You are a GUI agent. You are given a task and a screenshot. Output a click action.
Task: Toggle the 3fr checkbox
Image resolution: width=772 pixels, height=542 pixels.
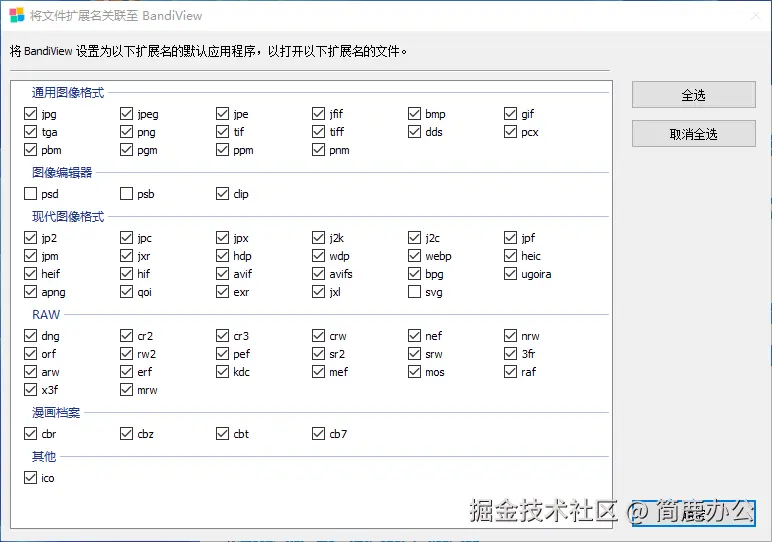511,353
